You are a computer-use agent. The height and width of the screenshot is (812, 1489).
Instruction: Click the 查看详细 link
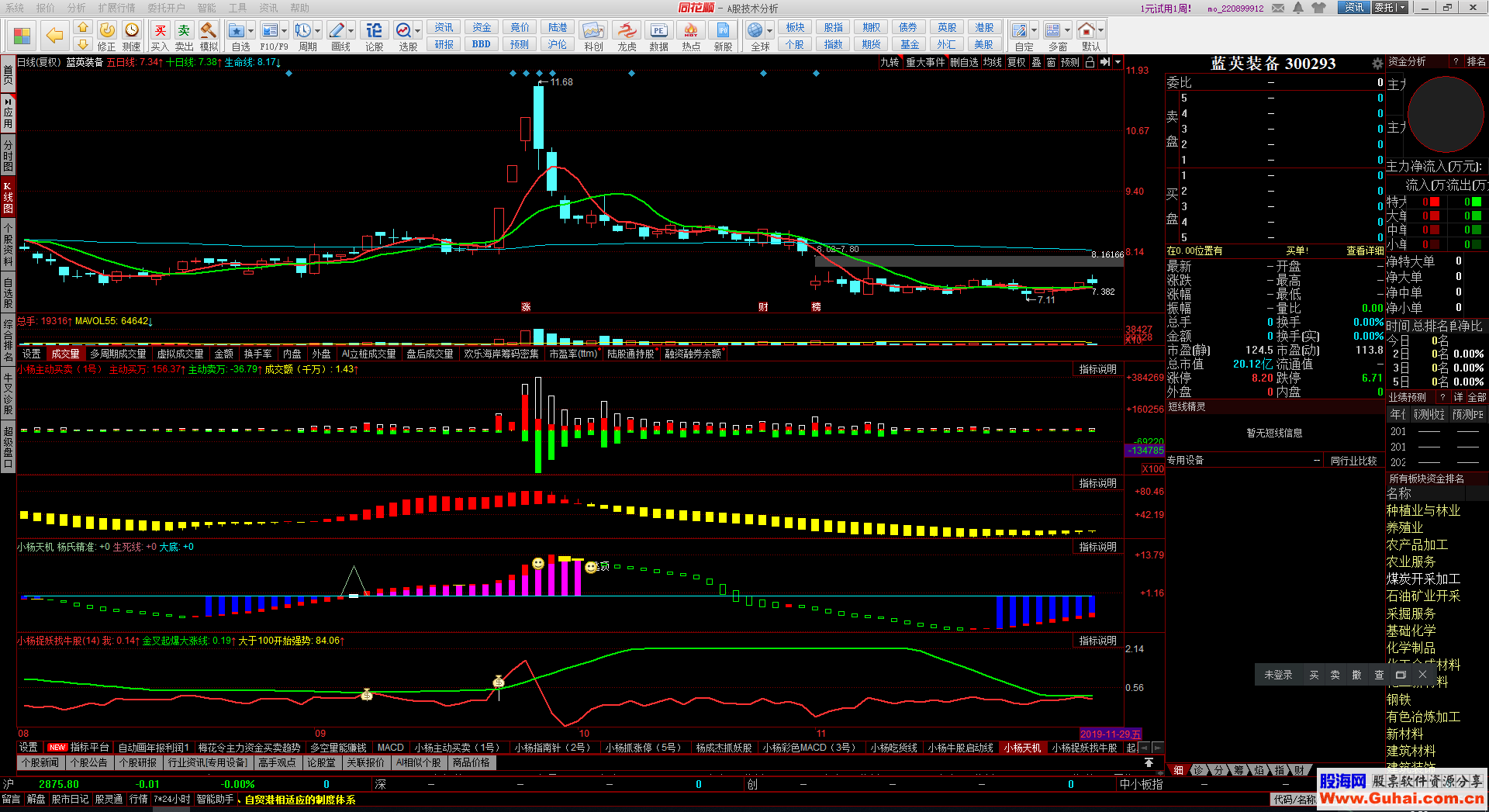click(x=1364, y=251)
